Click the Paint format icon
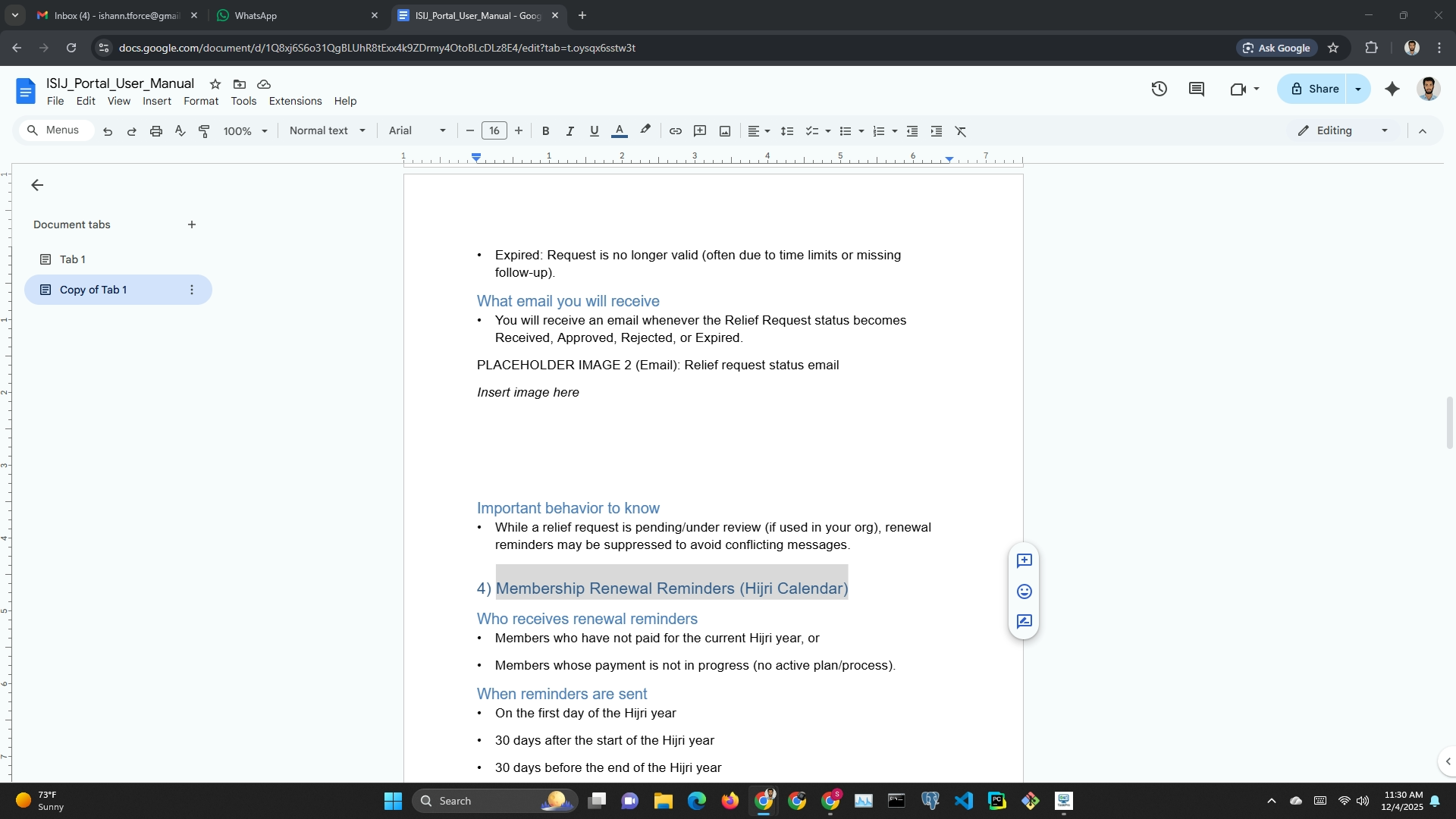Image resolution: width=1456 pixels, height=819 pixels. 204,131
